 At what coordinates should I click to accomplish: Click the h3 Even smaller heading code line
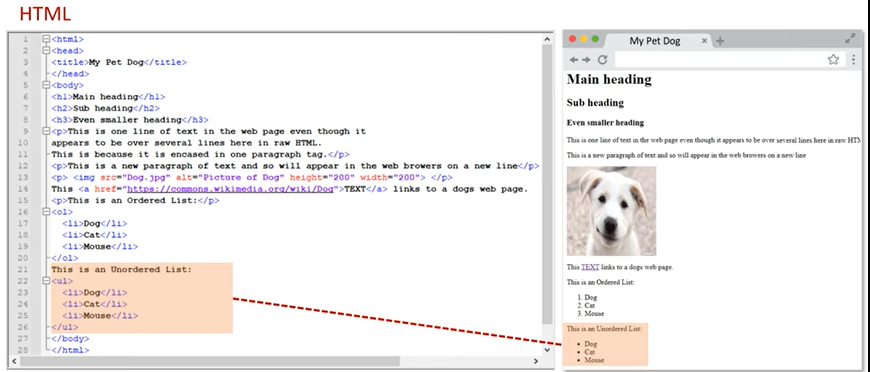130,120
